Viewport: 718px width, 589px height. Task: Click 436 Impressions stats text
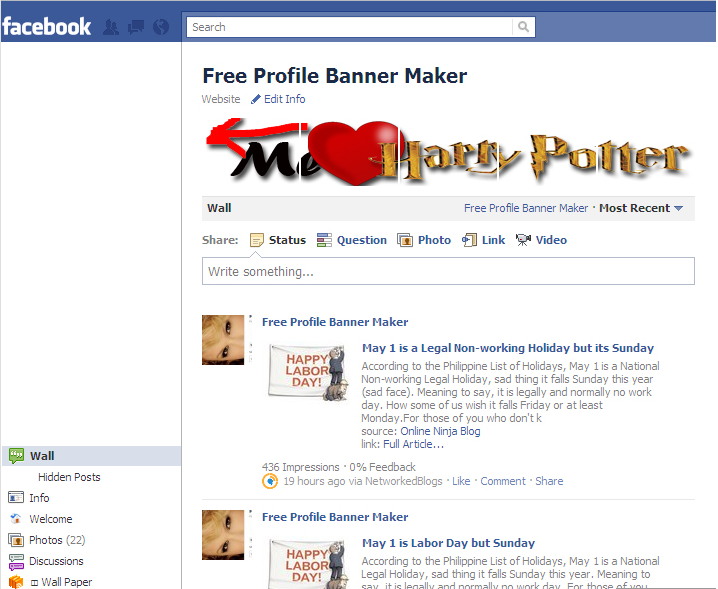click(300, 467)
